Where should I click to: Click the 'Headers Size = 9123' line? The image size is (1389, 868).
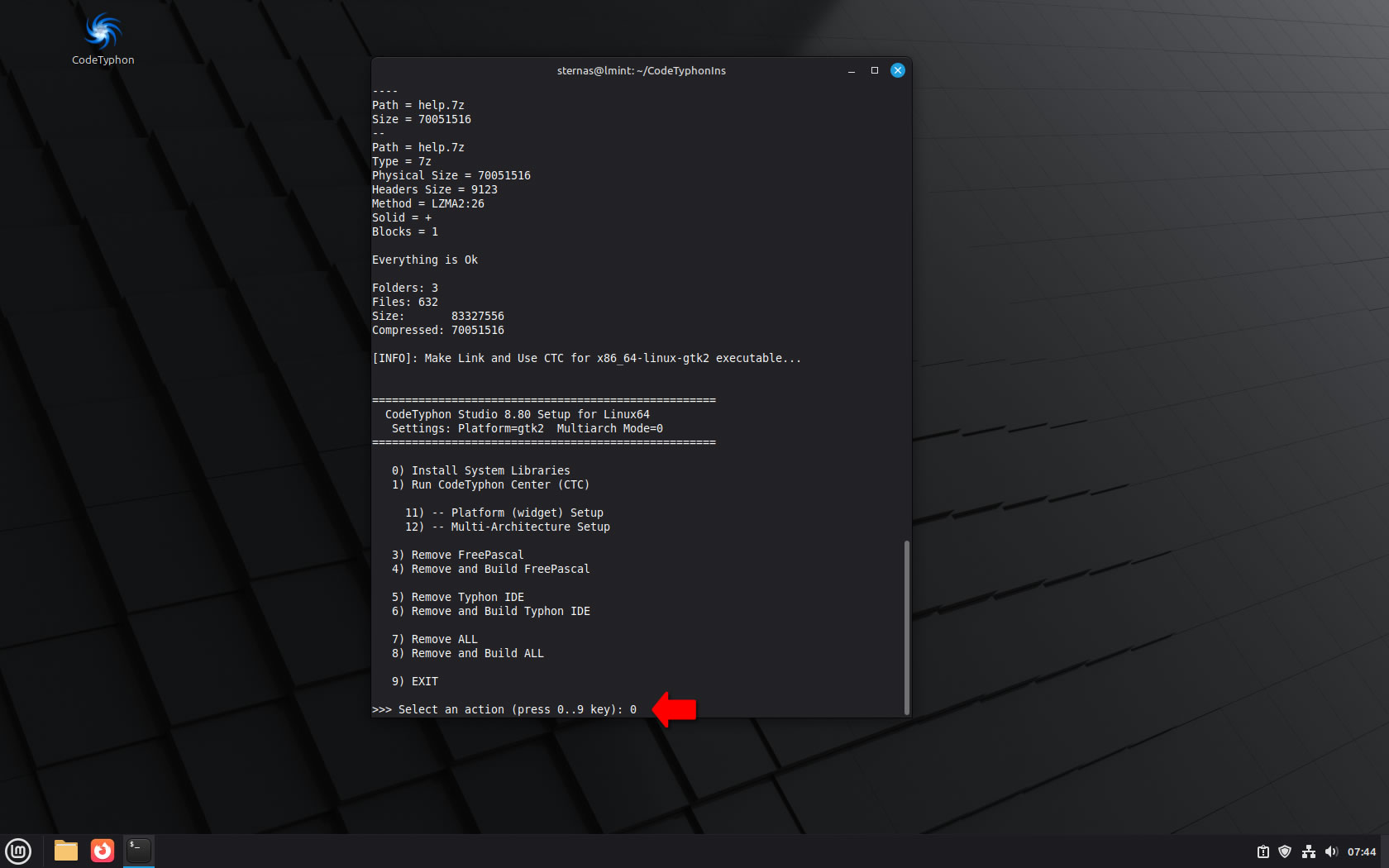[x=435, y=189]
